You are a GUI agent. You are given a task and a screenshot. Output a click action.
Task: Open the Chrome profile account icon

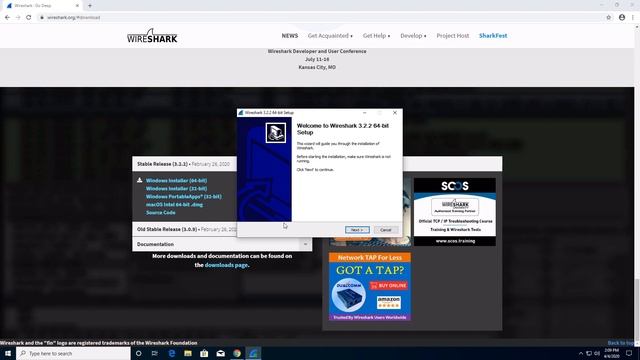point(622,17)
